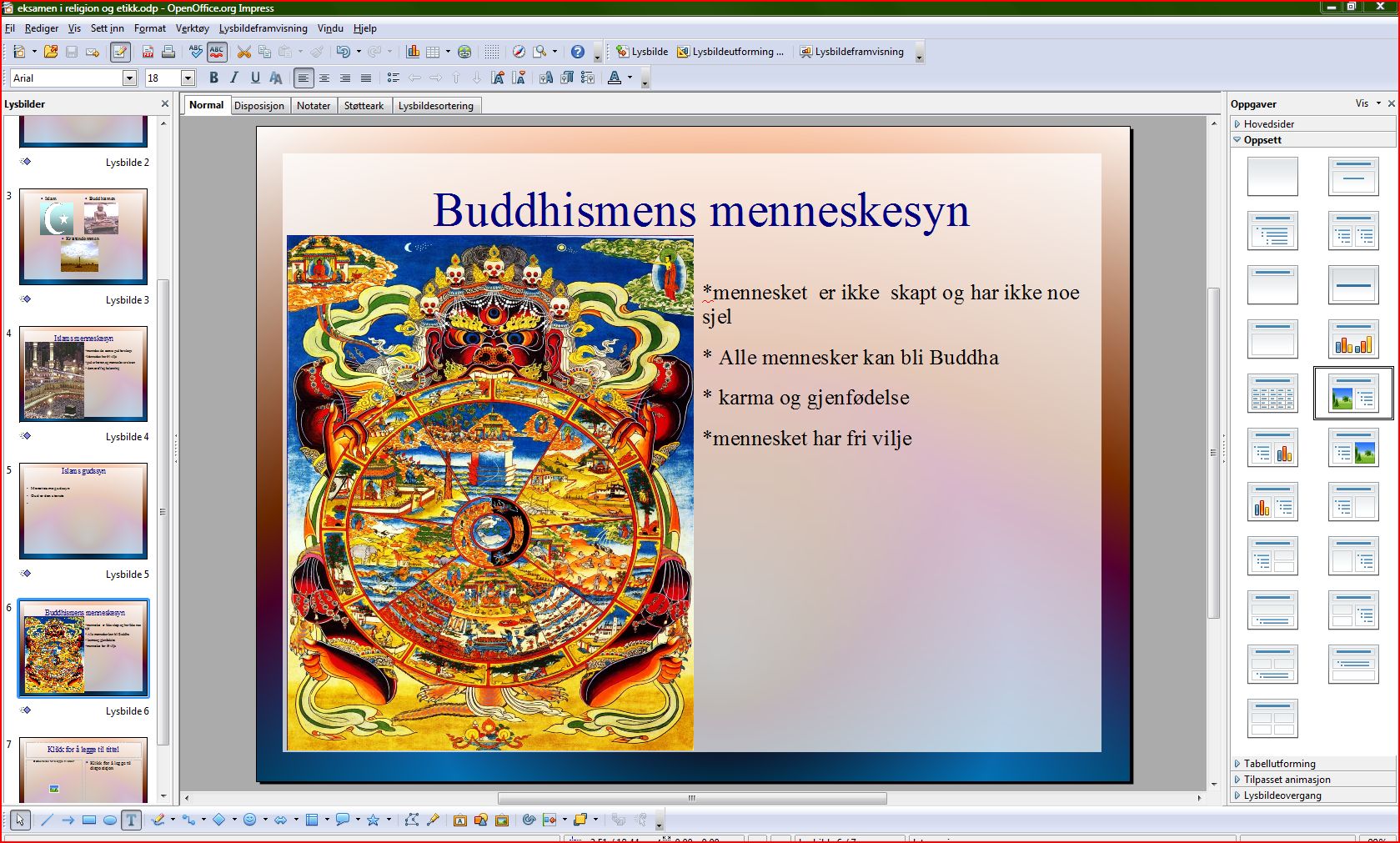
Task: Open the font color dropdown arrow
Action: point(630,78)
